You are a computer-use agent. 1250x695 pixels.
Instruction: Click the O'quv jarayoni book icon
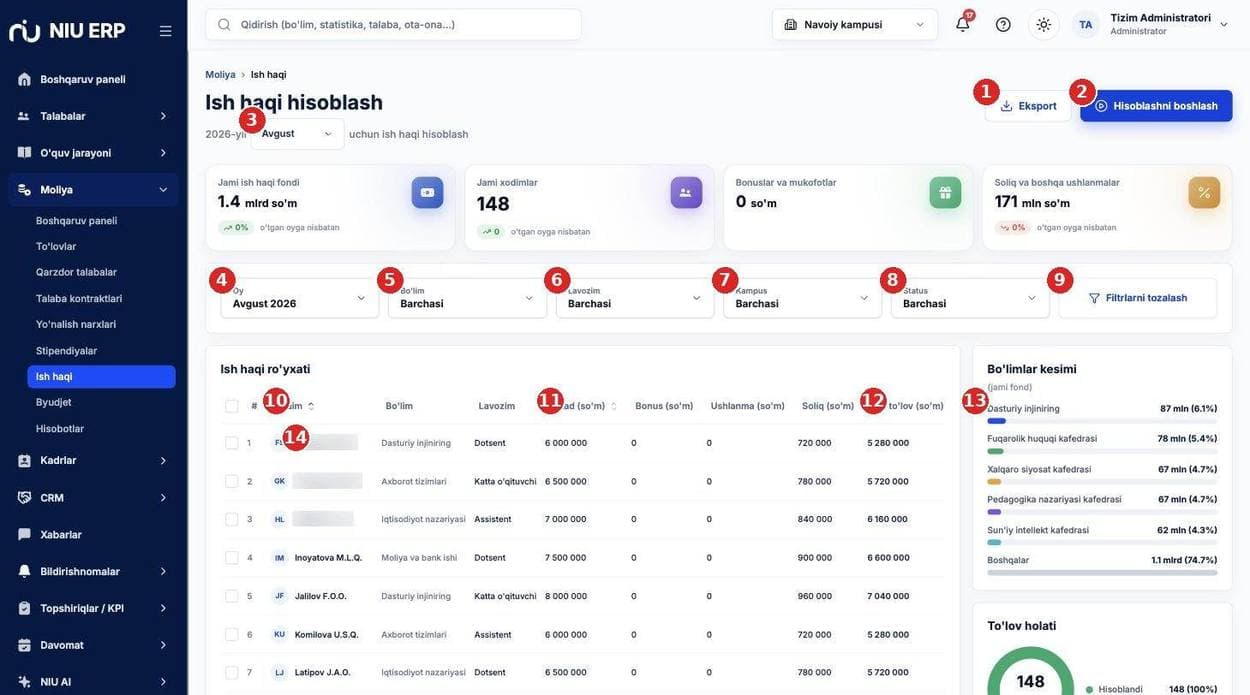pos(24,152)
